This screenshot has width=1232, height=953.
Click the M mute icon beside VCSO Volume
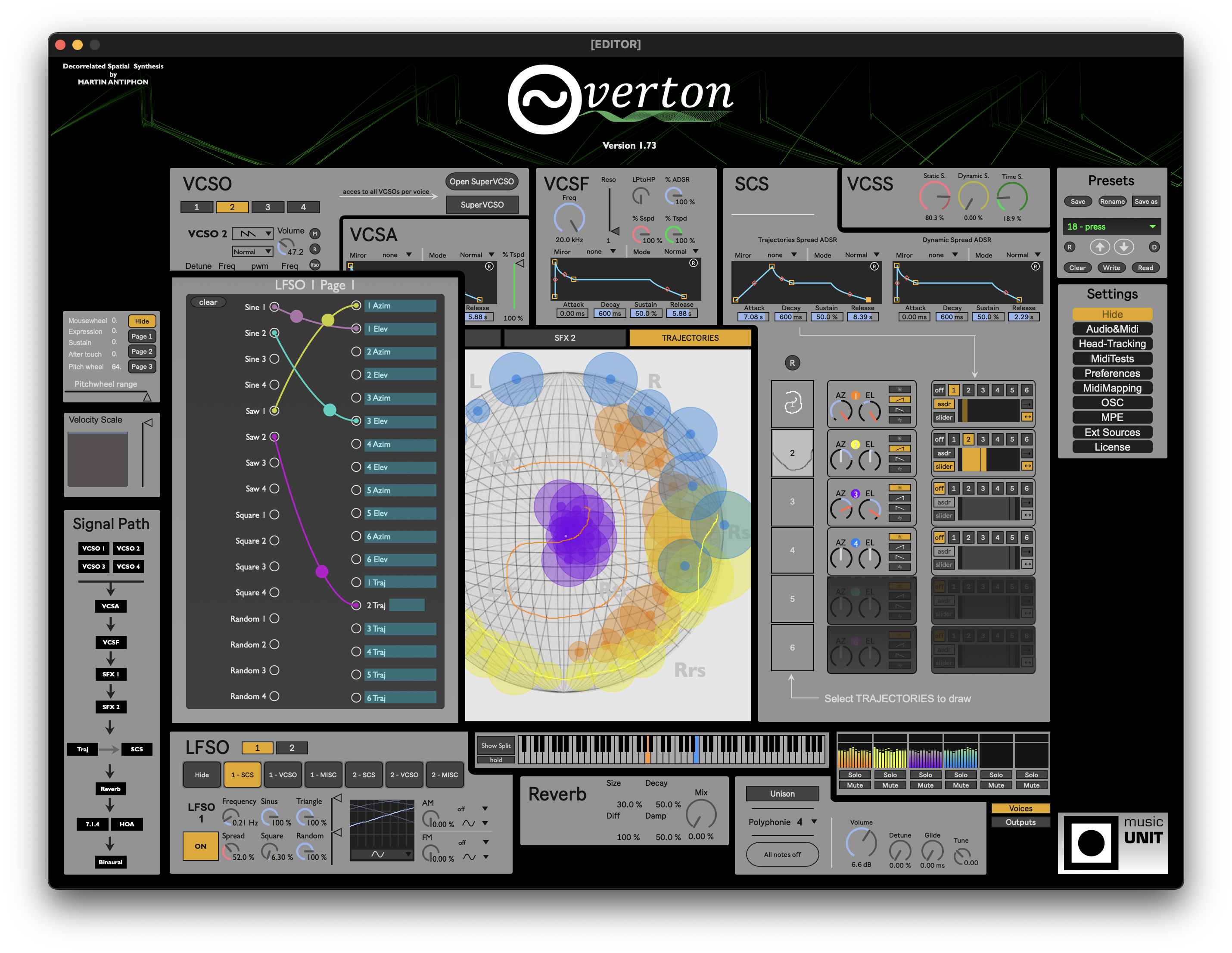point(315,234)
